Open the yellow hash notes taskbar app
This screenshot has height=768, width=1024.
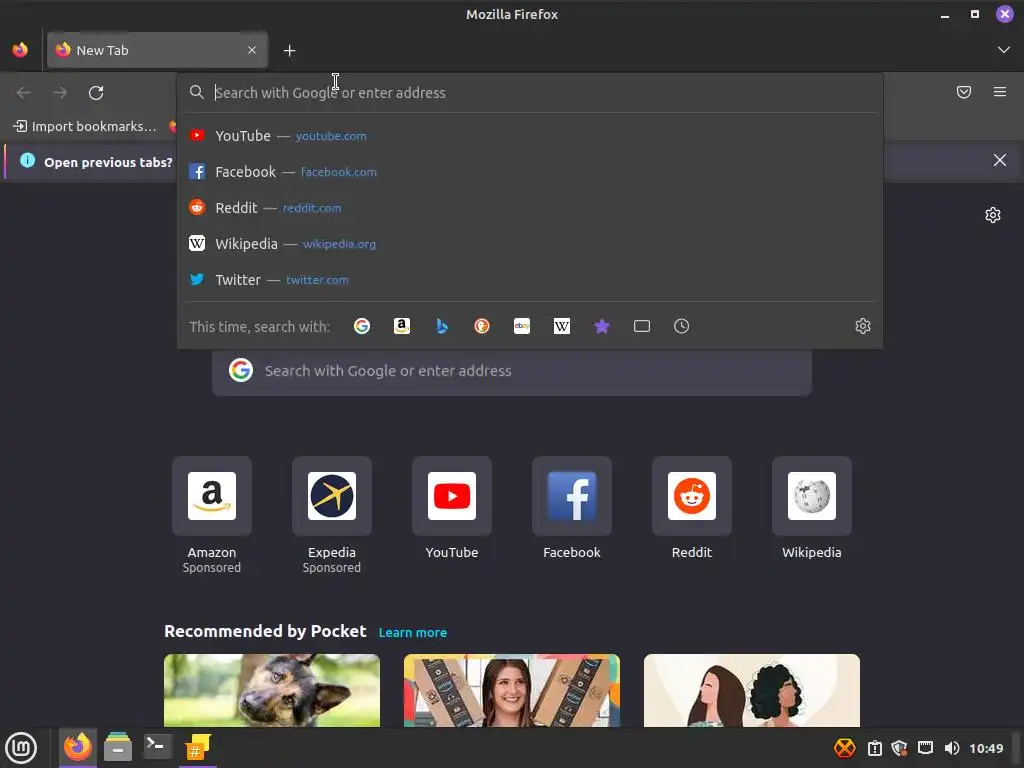197,747
